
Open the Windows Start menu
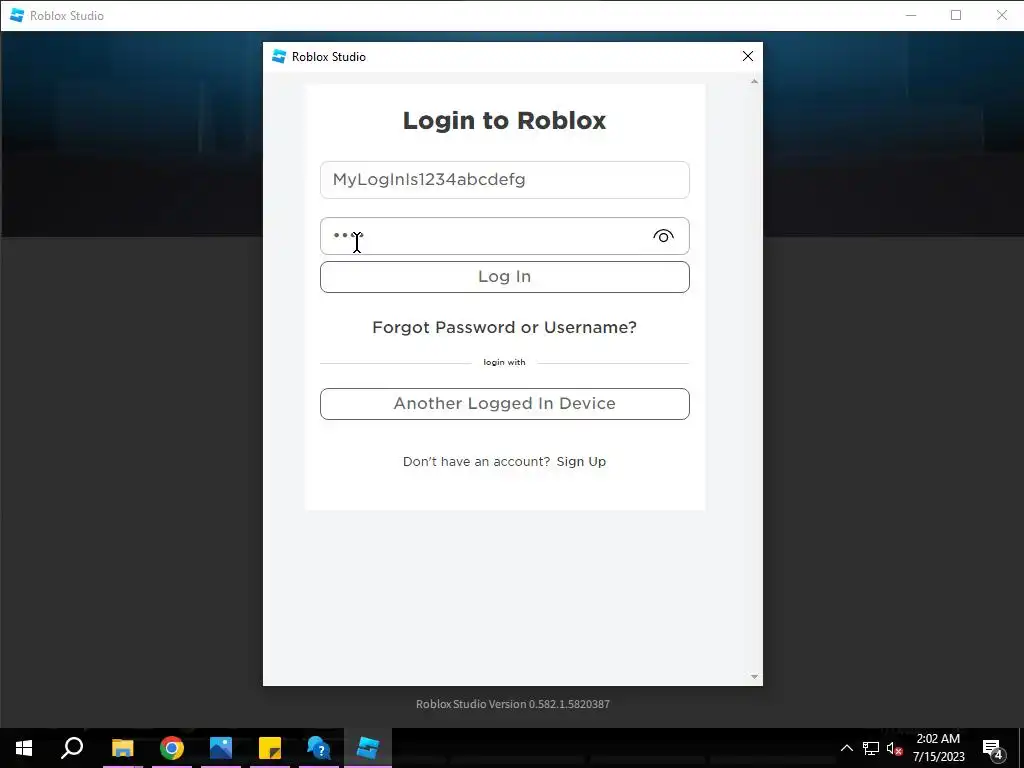point(24,748)
